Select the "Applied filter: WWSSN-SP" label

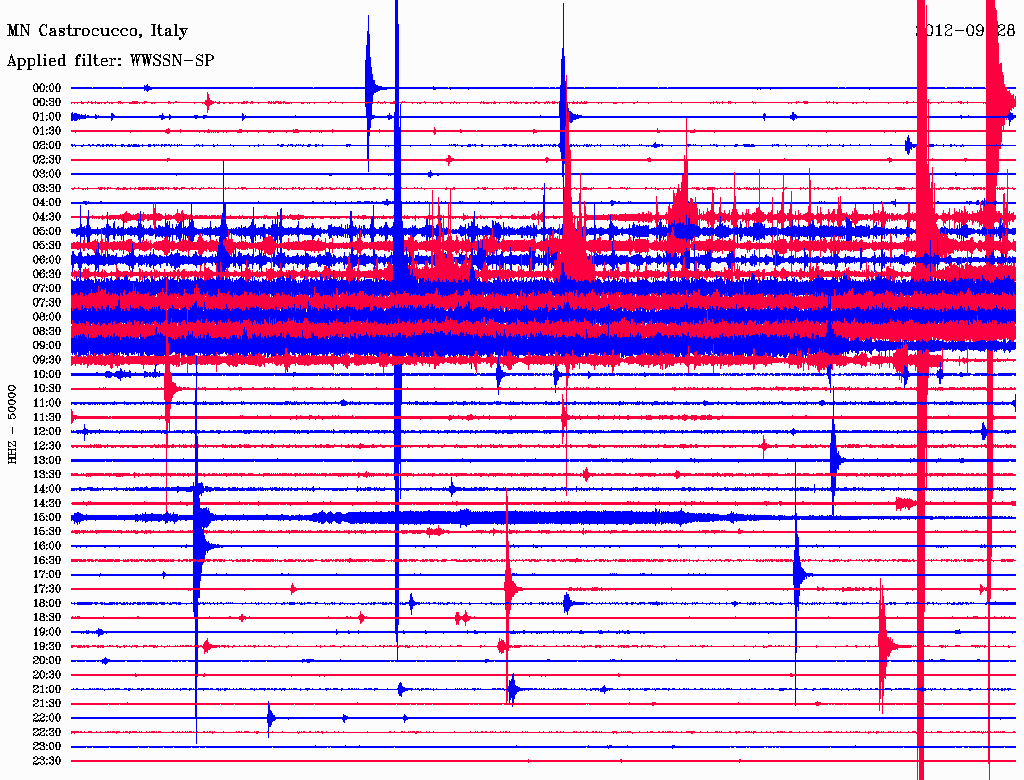pyautogui.click(x=110, y=61)
